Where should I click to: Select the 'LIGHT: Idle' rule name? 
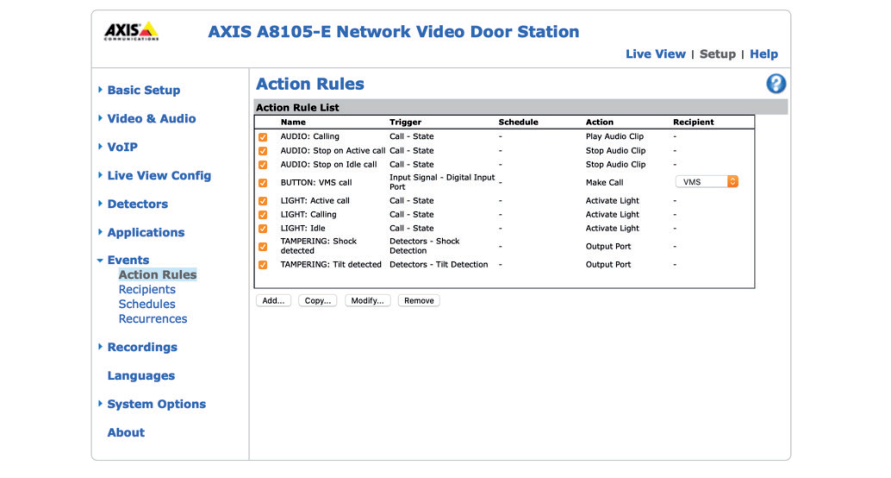pyautogui.click(x=303, y=228)
